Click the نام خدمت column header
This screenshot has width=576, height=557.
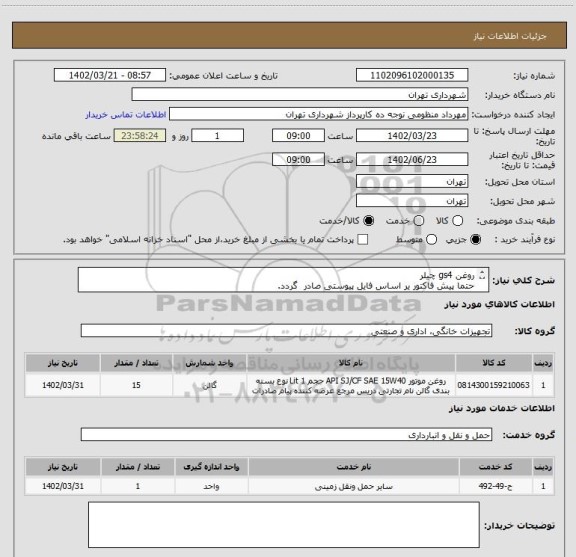tap(353, 467)
